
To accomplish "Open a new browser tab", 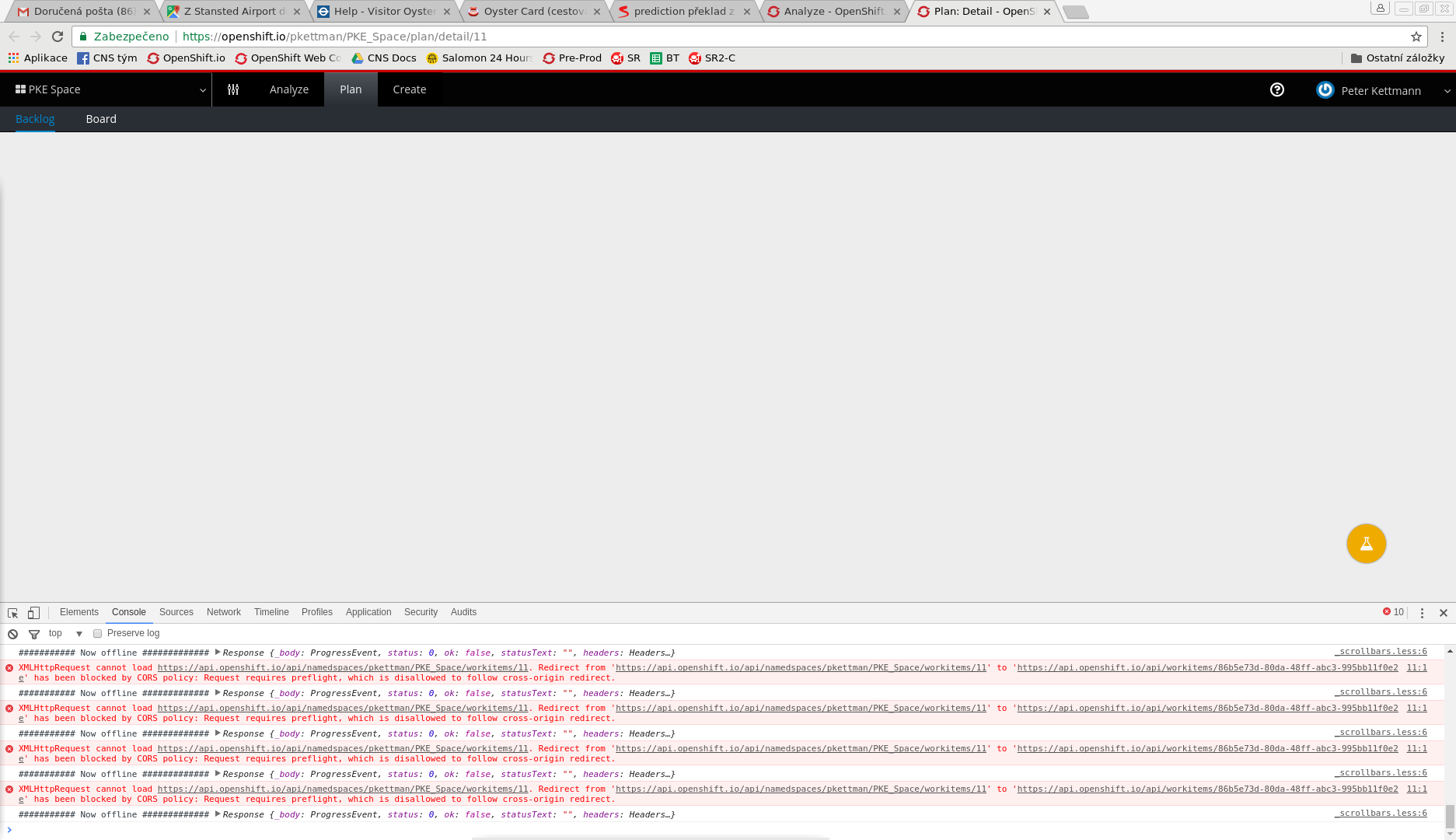I will click(1076, 12).
